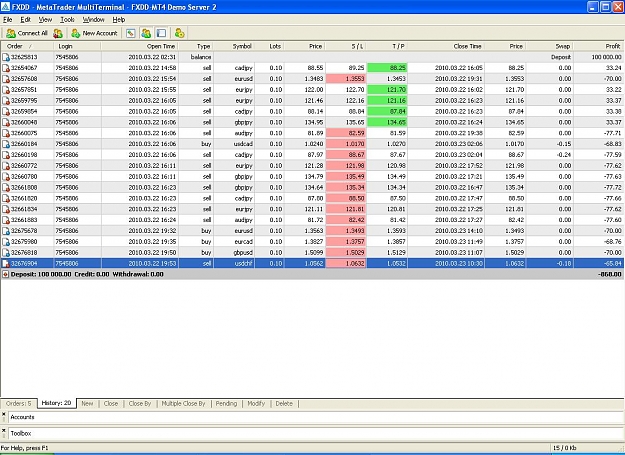Open the Multiple Close By tab
This screenshot has height=455, width=625.
[x=183, y=404]
